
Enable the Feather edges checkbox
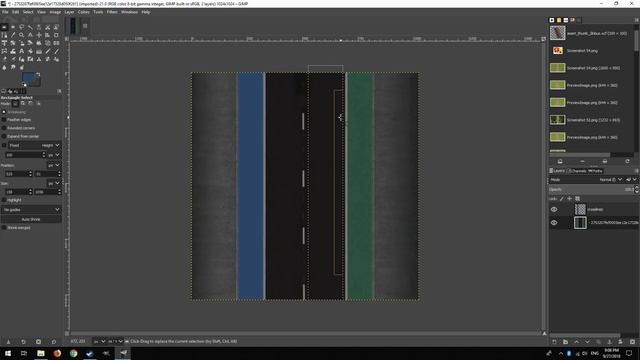coord(4,120)
